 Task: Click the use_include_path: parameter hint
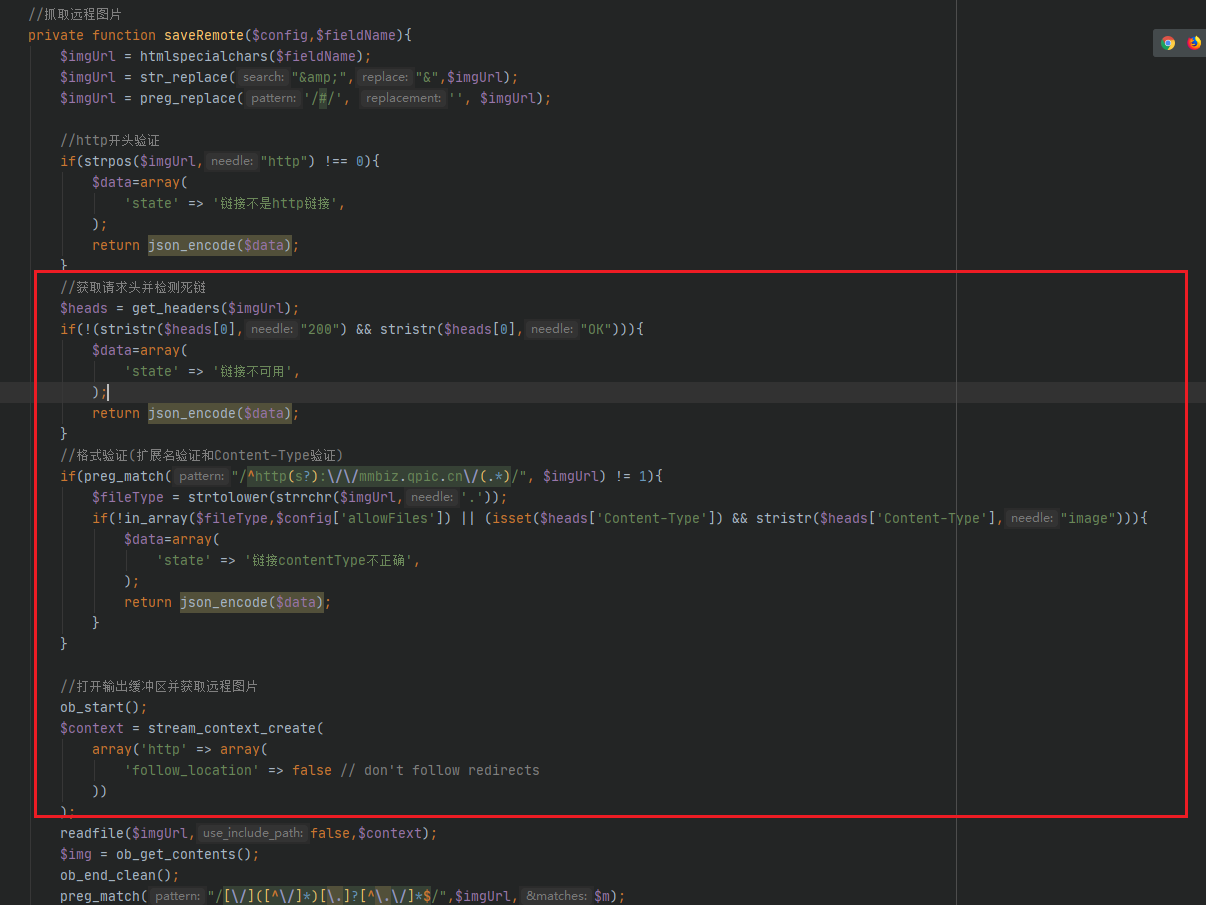tap(252, 833)
